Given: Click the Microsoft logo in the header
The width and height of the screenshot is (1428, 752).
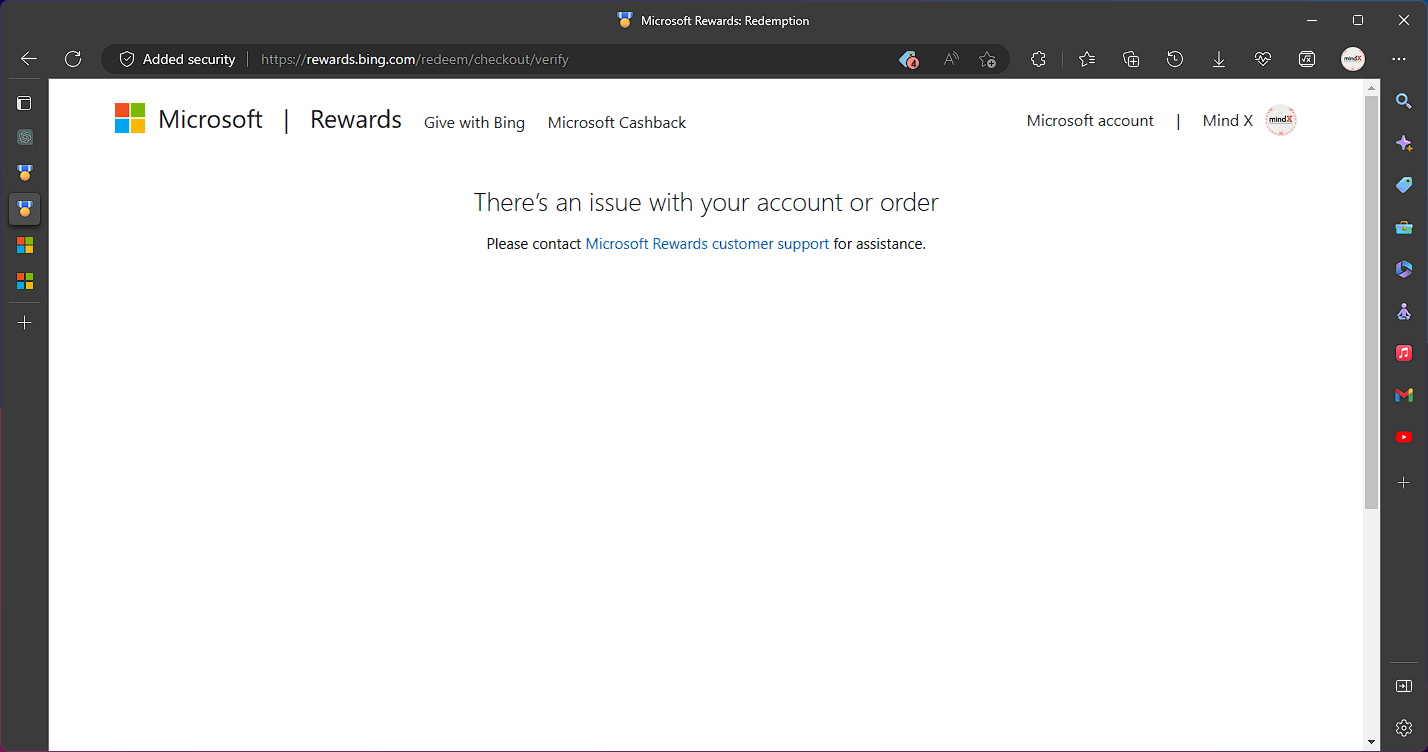Looking at the screenshot, I should click(189, 119).
